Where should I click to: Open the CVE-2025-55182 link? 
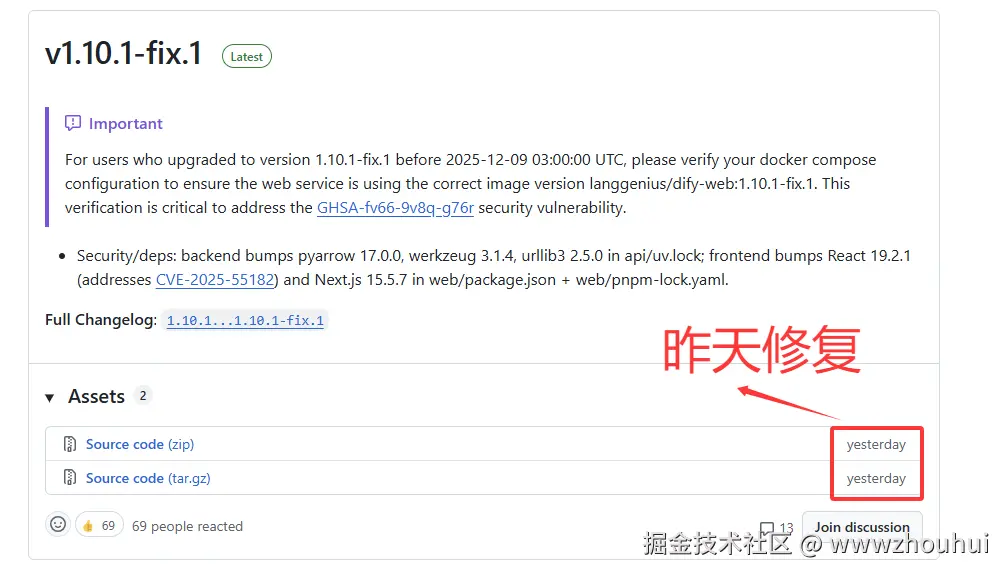click(215, 280)
